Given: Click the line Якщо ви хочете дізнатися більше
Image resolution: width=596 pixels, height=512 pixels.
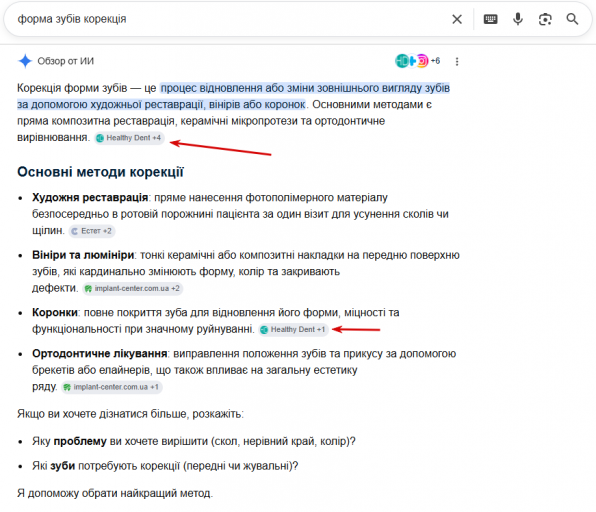Looking at the screenshot, I should click(130, 414).
